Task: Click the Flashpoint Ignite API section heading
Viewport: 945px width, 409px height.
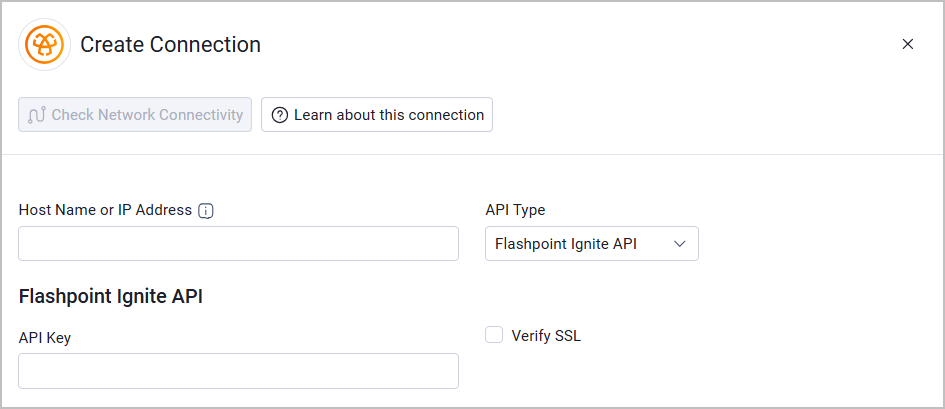Action: point(111,297)
